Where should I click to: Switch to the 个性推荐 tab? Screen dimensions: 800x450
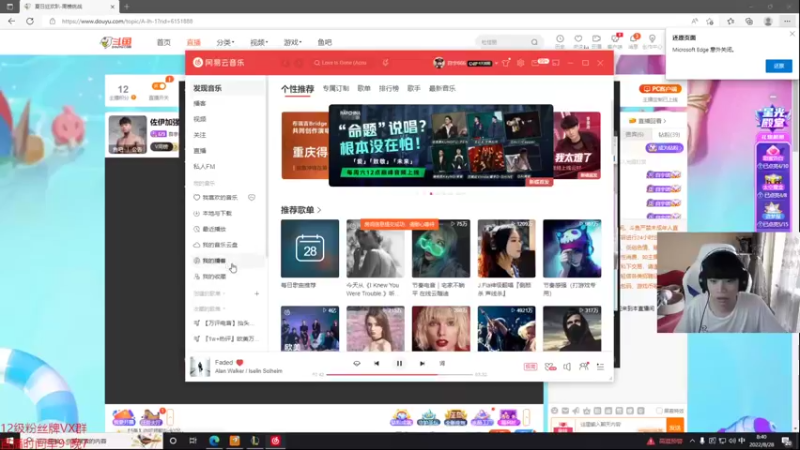[297, 89]
